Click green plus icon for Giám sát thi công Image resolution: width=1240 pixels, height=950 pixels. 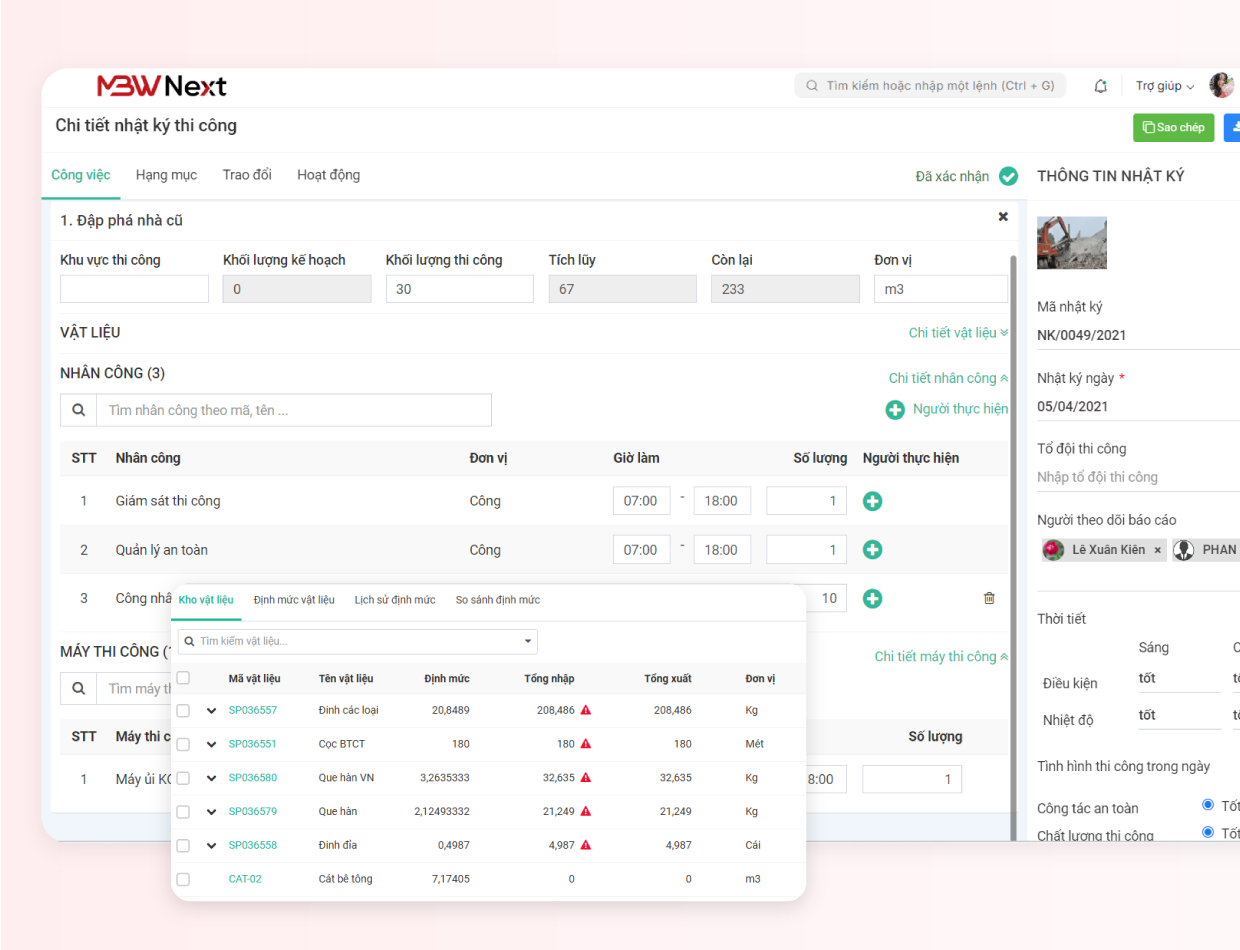(x=872, y=501)
